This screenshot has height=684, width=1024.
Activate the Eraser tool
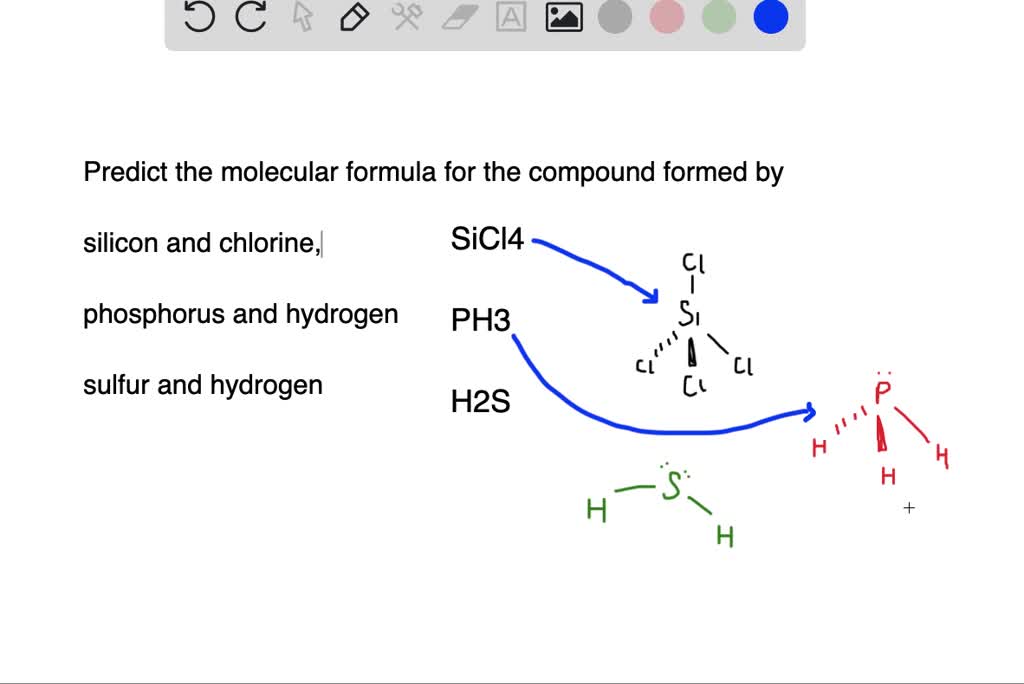point(458,16)
